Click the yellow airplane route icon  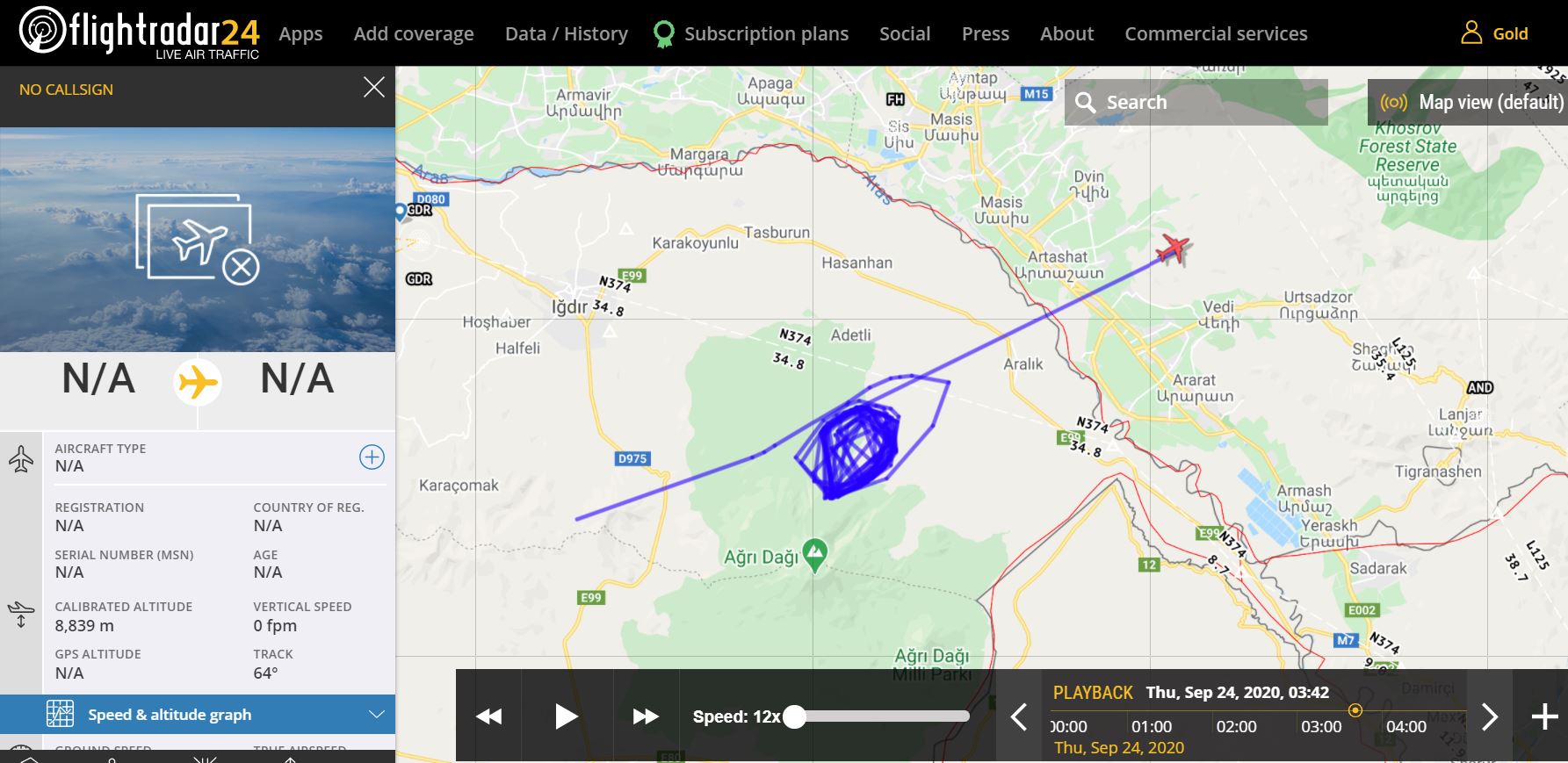(198, 383)
